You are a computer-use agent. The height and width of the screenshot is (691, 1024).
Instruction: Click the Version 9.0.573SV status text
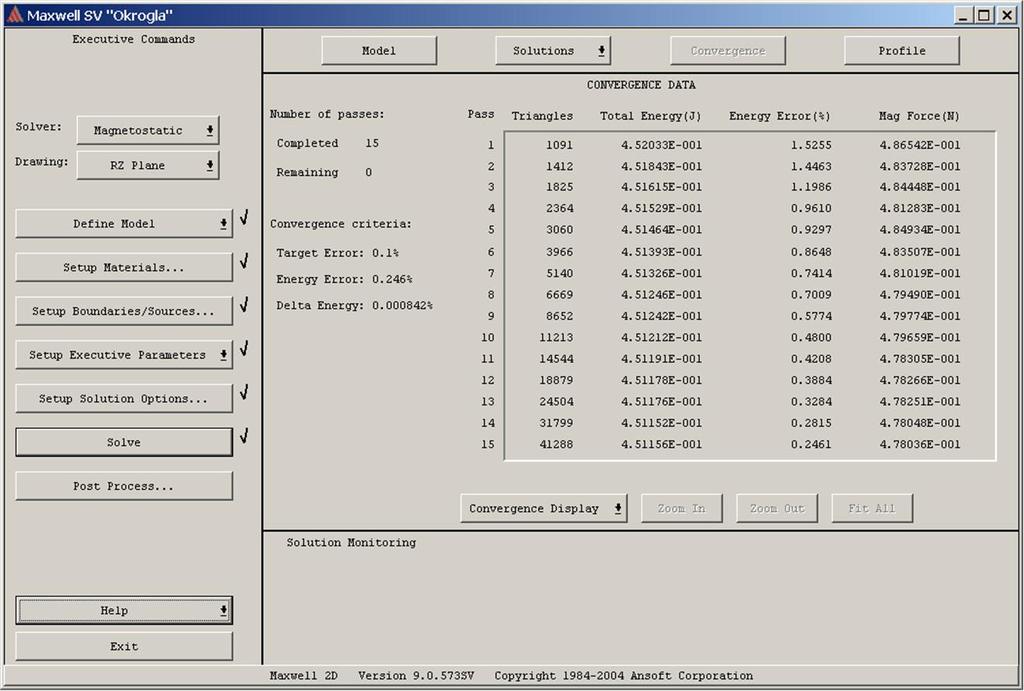coord(416,675)
